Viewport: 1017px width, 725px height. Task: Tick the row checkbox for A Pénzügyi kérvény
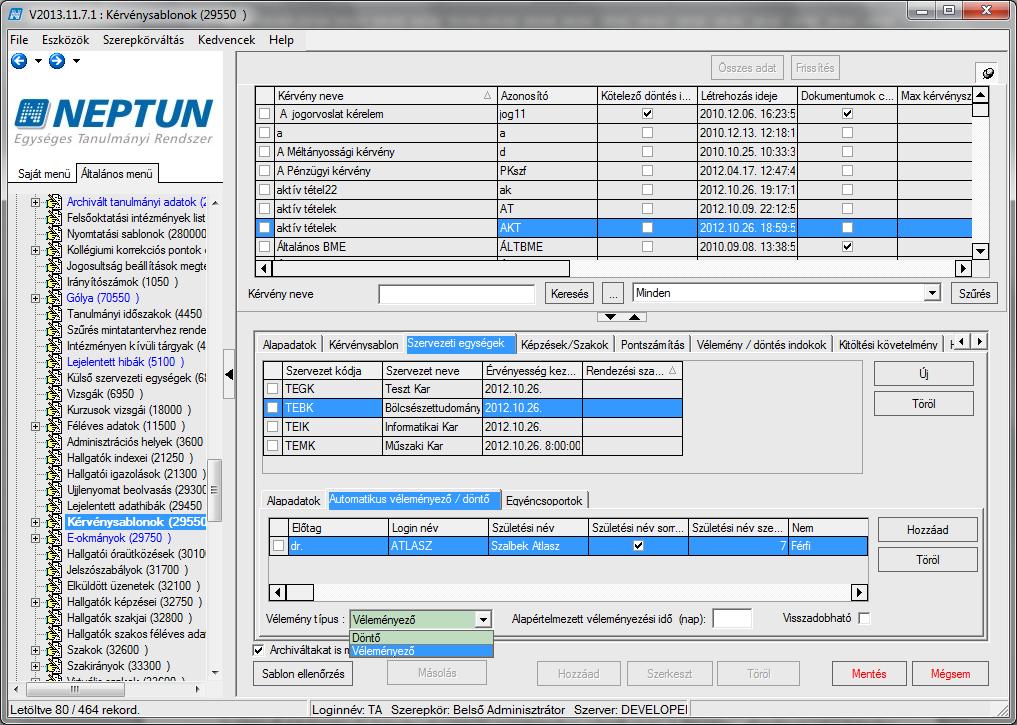coord(265,171)
